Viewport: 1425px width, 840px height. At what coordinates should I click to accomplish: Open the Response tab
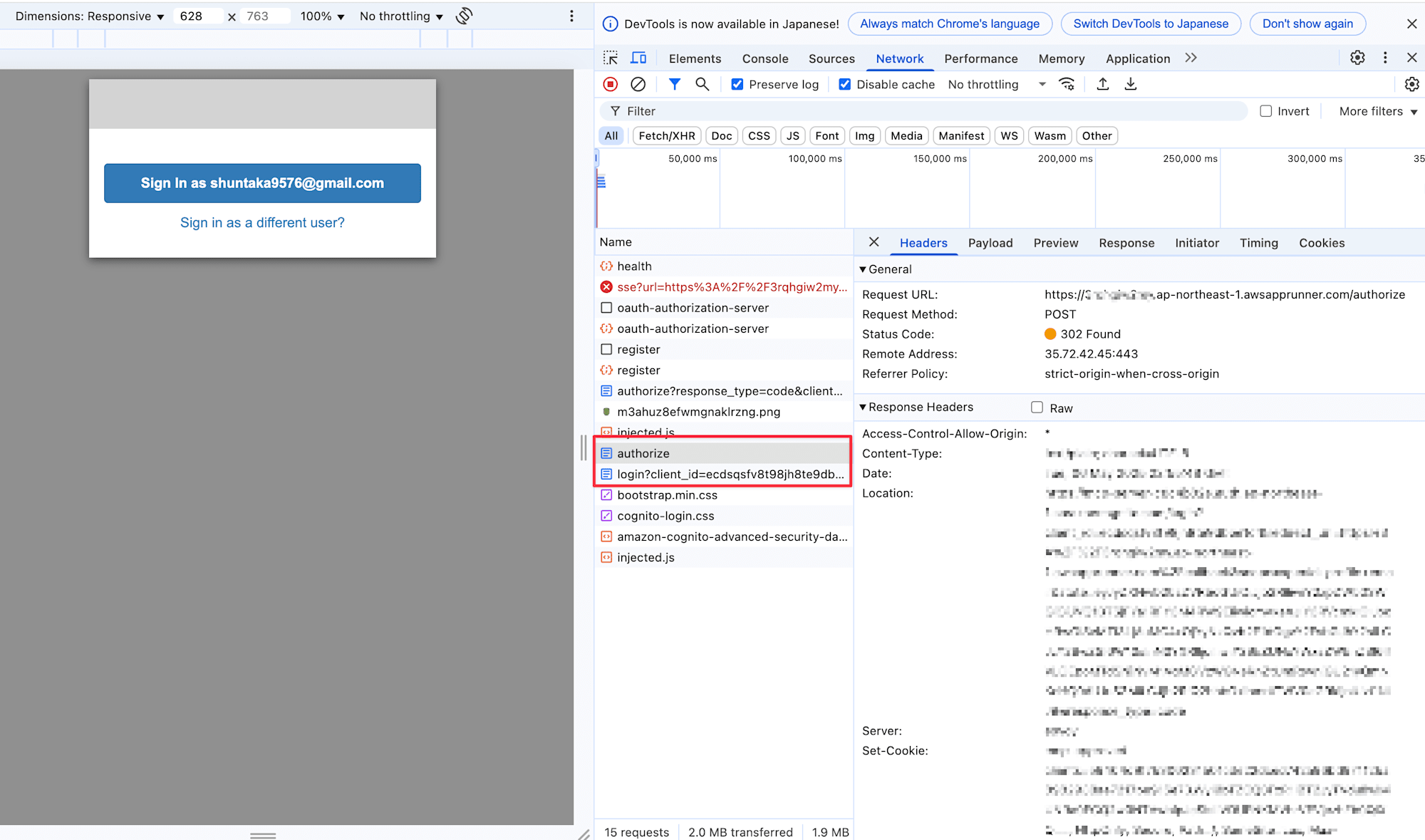(x=1126, y=243)
